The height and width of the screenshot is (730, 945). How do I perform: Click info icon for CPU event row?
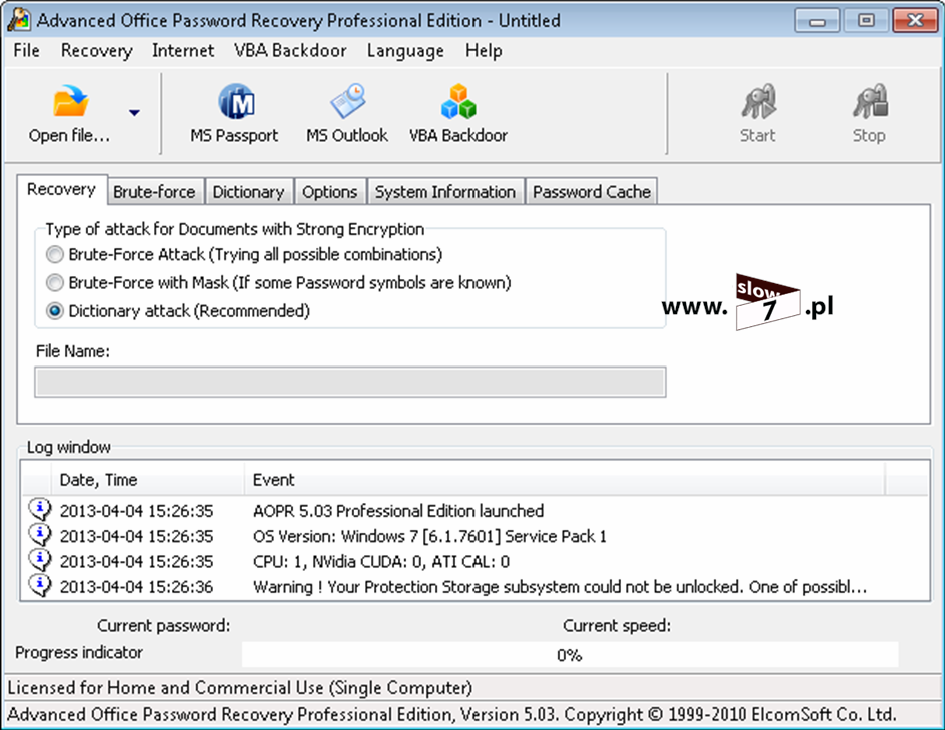[40, 561]
